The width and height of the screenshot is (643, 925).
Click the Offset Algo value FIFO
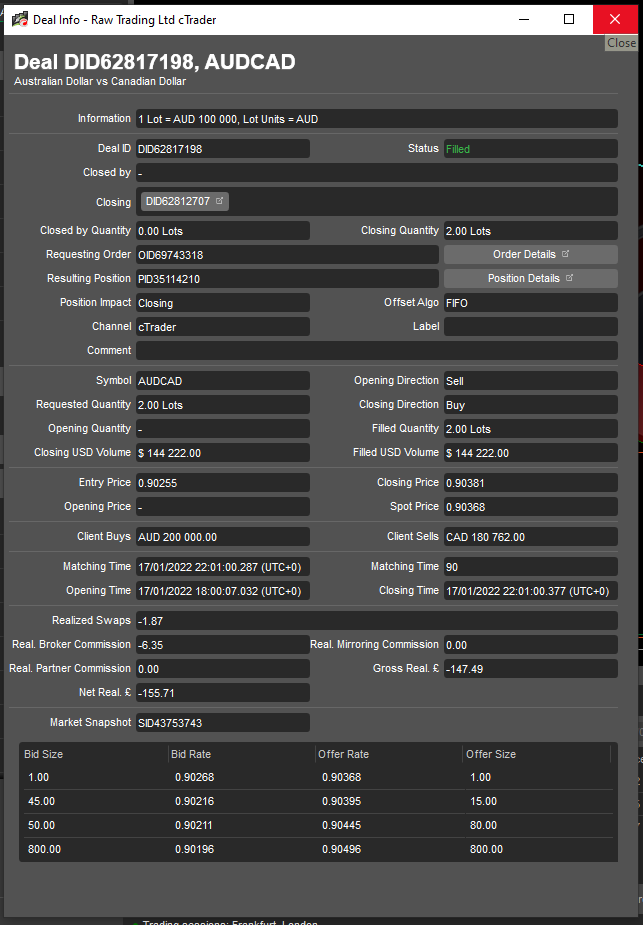(x=530, y=303)
